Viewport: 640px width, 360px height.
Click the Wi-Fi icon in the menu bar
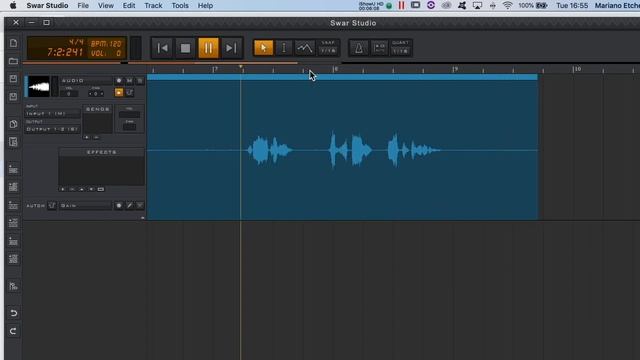507,5
